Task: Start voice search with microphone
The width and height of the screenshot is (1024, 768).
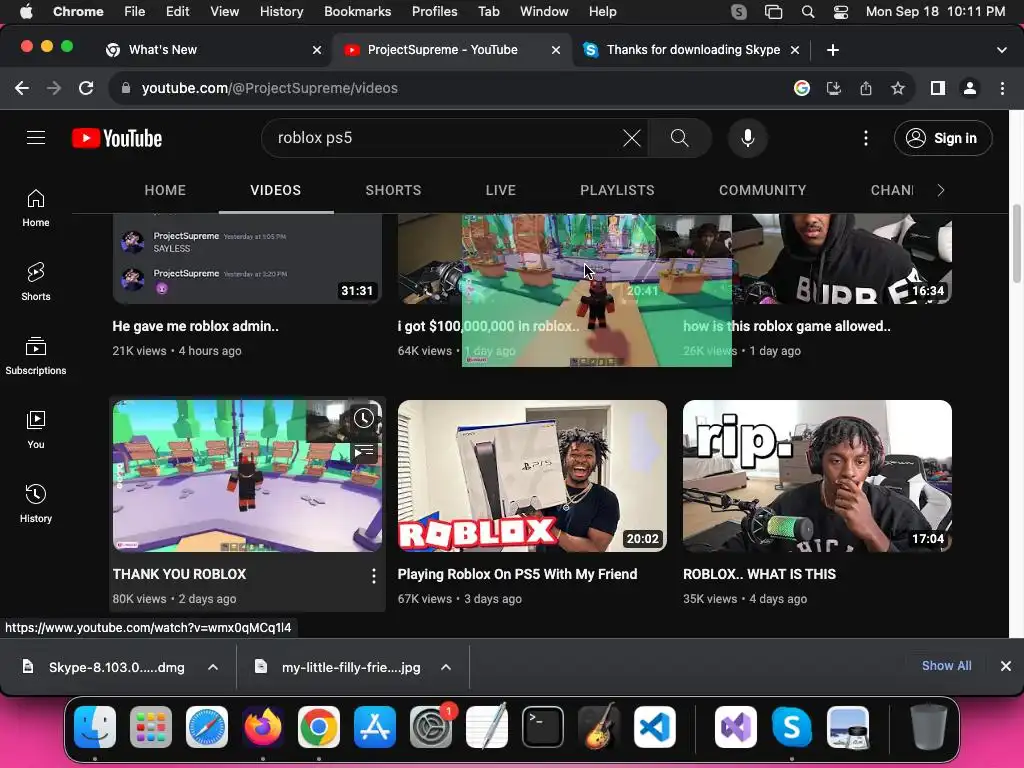Action: 748,138
